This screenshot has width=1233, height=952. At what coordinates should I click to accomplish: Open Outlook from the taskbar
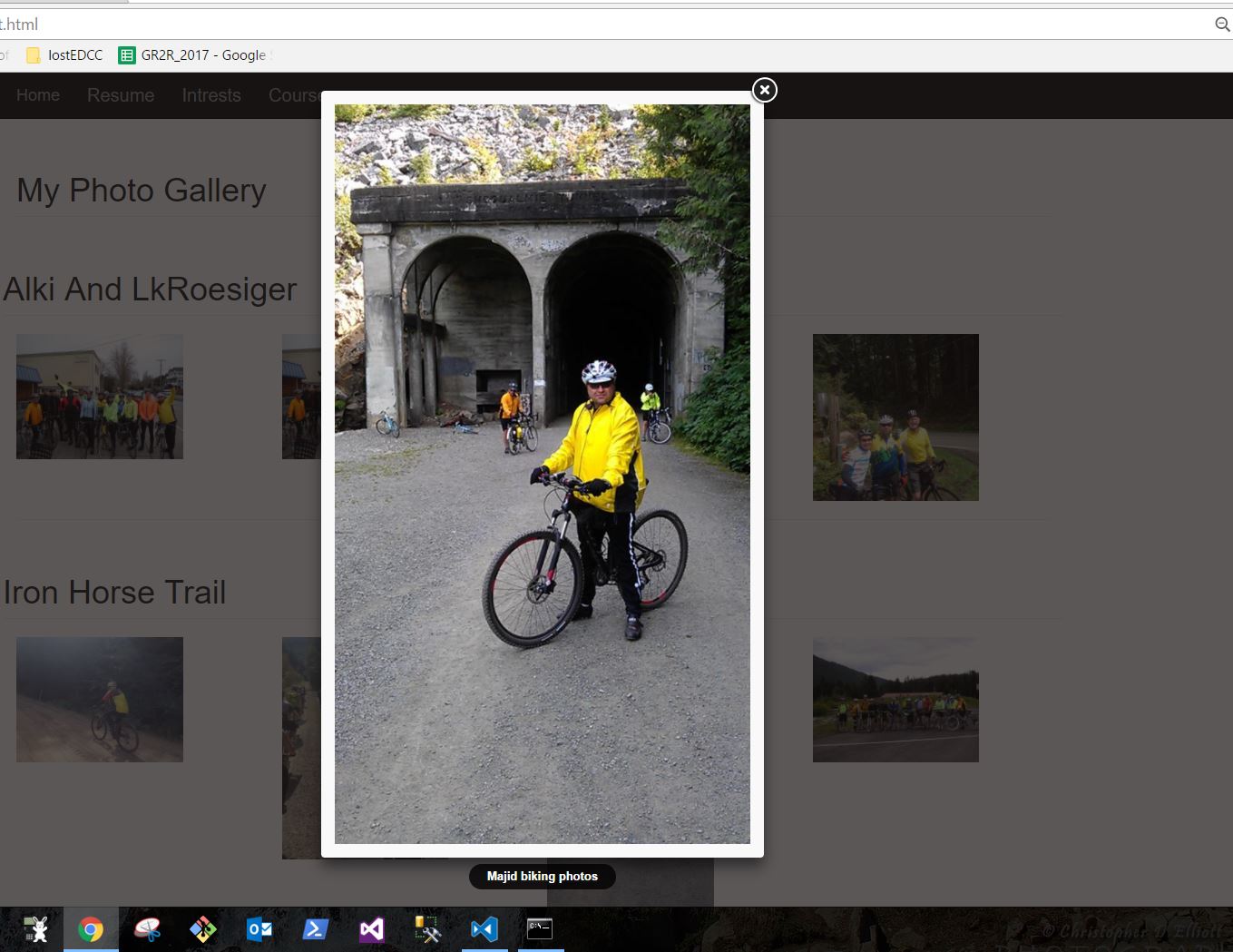click(x=259, y=929)
